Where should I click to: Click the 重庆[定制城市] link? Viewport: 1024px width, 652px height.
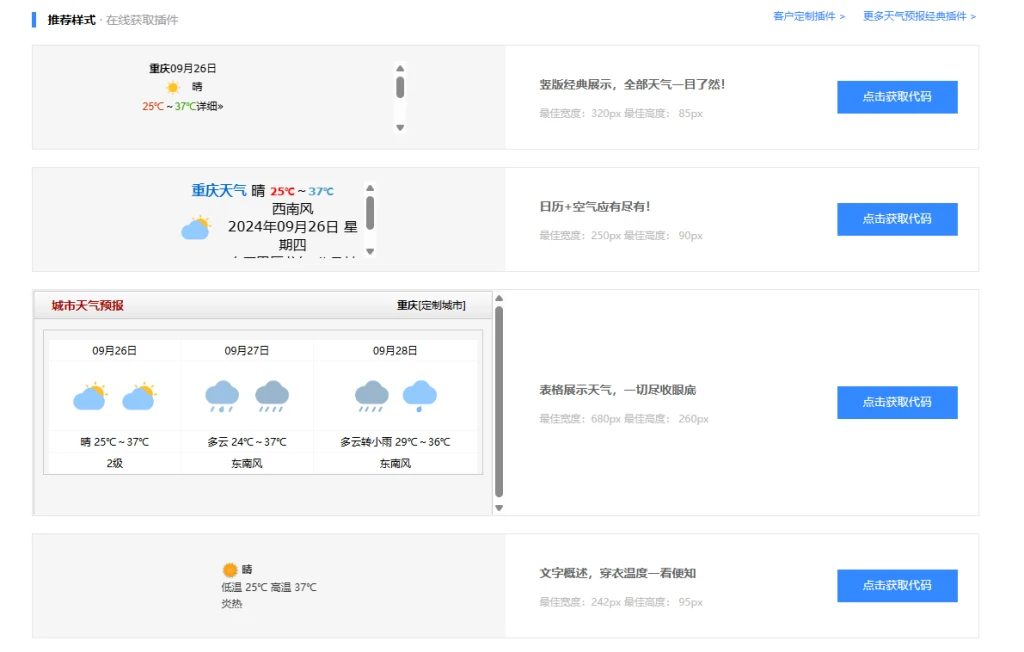coord(431,305)
